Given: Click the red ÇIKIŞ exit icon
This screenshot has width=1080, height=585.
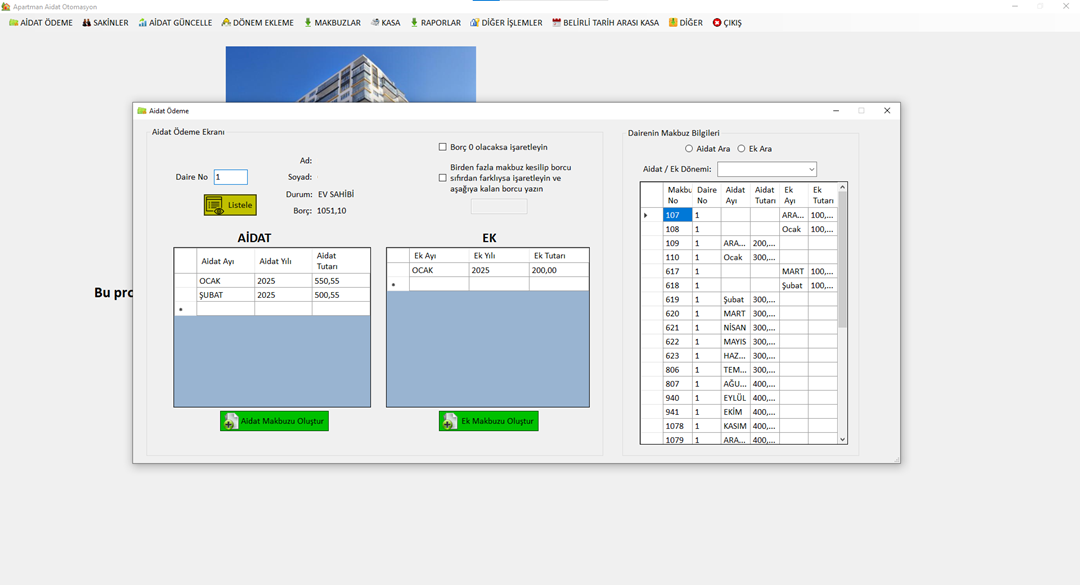Looking at the screenshot, I should click(717, 23).
